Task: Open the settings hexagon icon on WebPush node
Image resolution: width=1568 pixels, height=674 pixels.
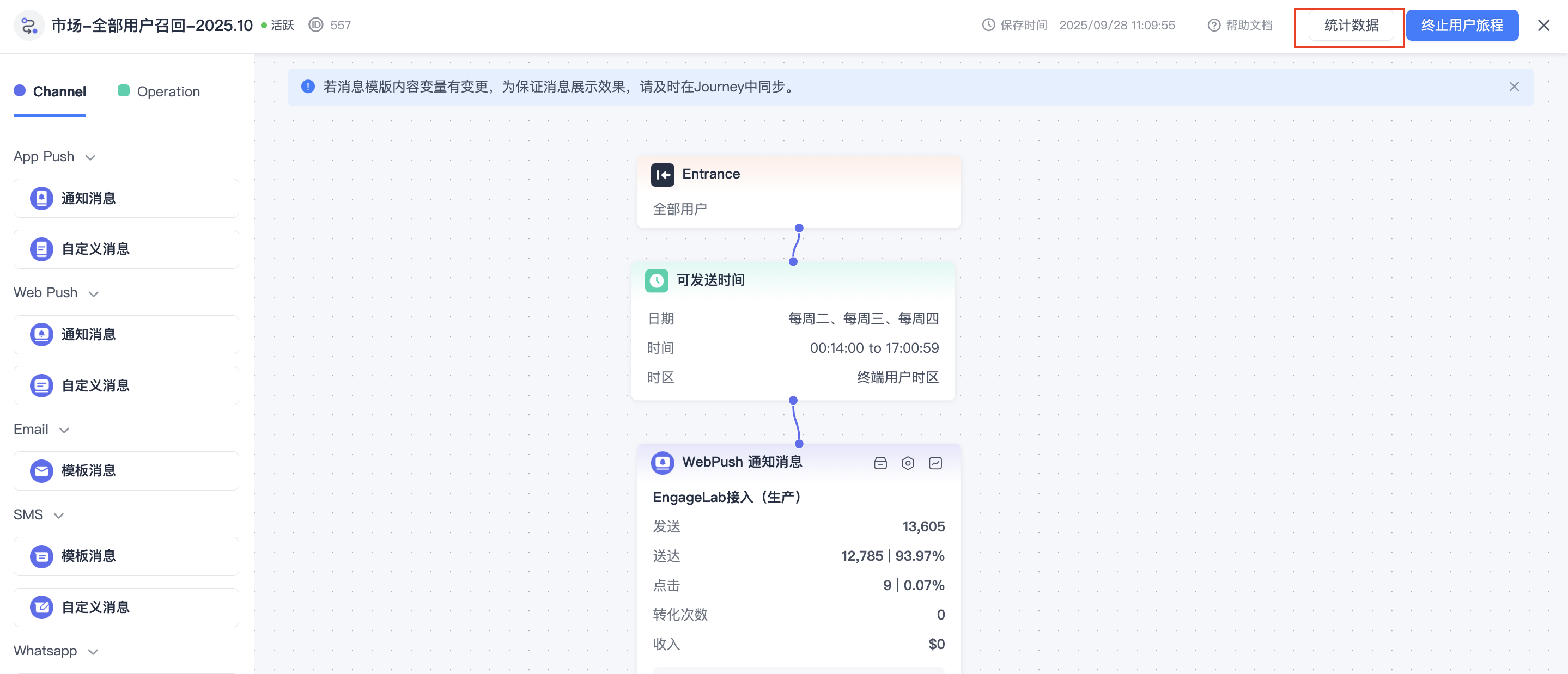Action: click(x=908, y=463)
